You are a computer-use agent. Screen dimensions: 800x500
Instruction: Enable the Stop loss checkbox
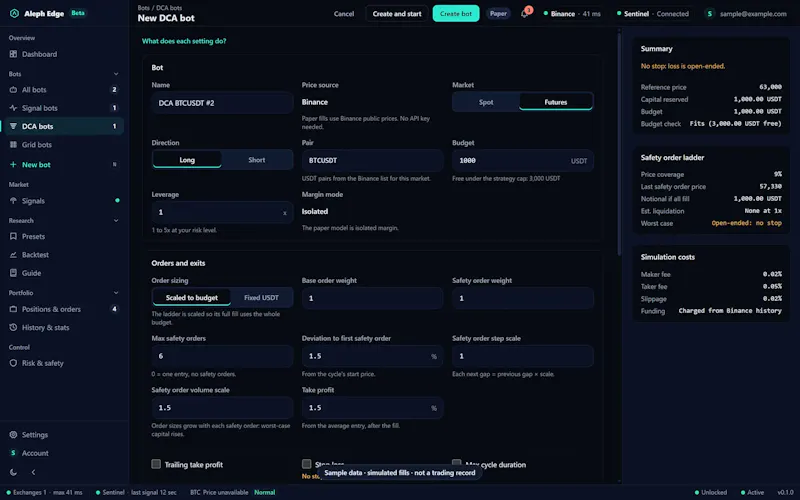tap(306, 464)
